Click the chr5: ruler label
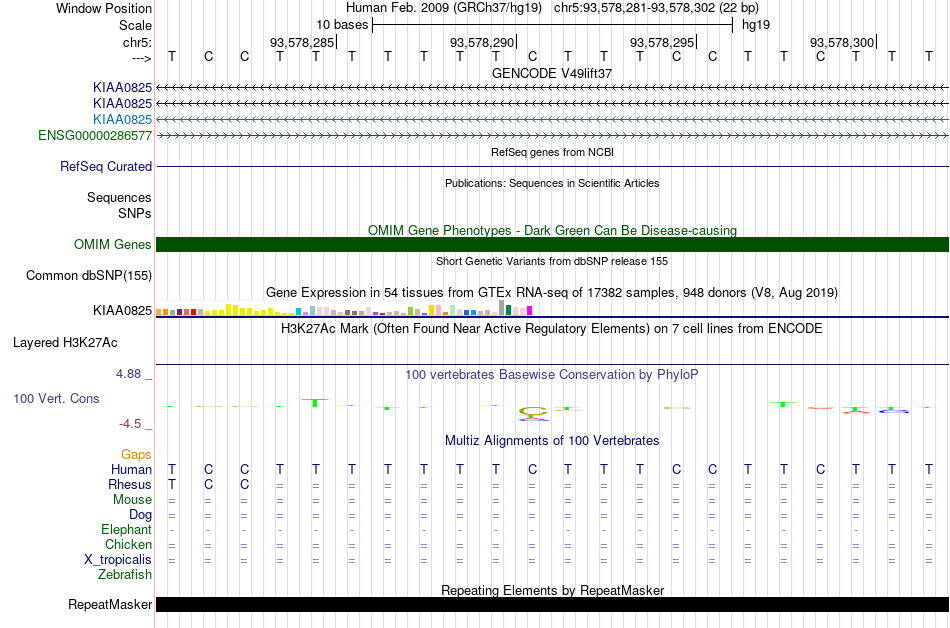Viewport: 950px width, 628px height. click(137, 42)
